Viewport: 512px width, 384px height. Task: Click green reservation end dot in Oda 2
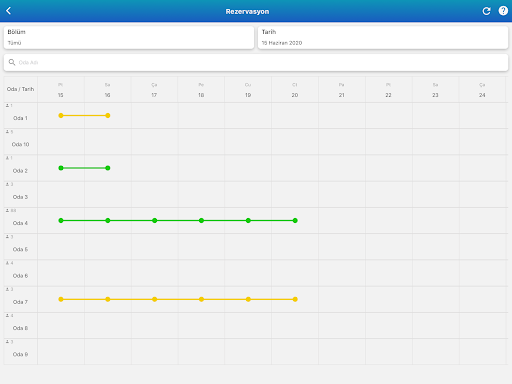coord(108,168)
